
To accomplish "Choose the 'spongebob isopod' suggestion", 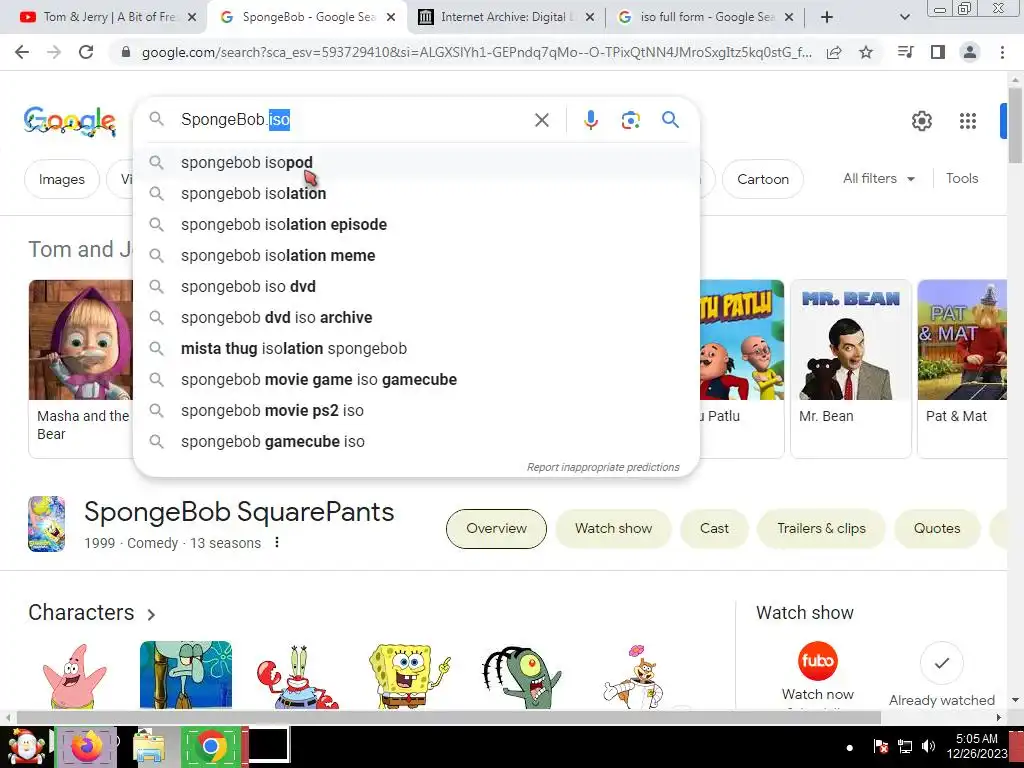I will tap(416, 162).
